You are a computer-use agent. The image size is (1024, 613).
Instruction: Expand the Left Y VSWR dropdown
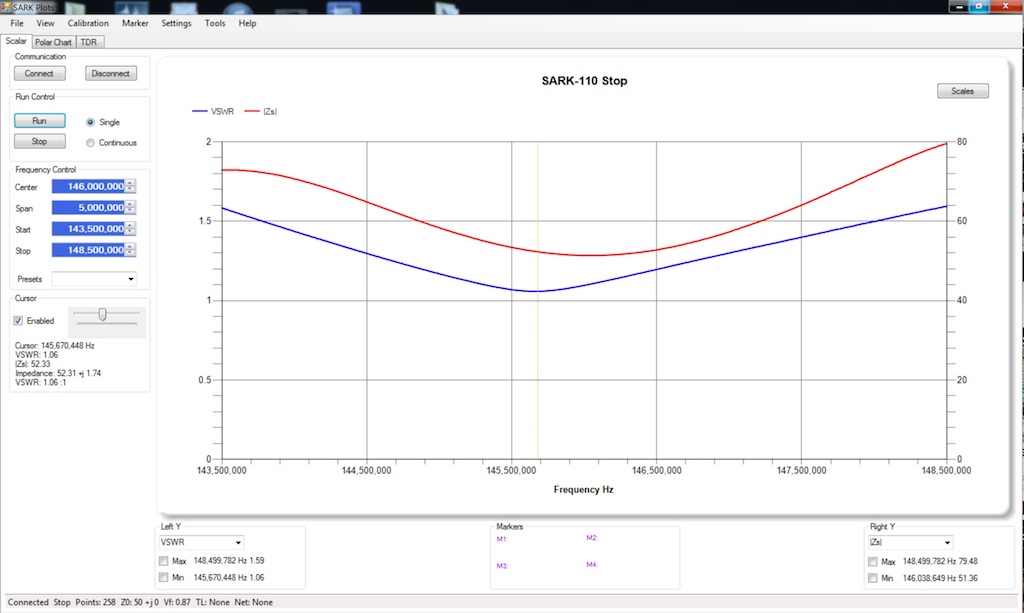(x=201, y=542)
